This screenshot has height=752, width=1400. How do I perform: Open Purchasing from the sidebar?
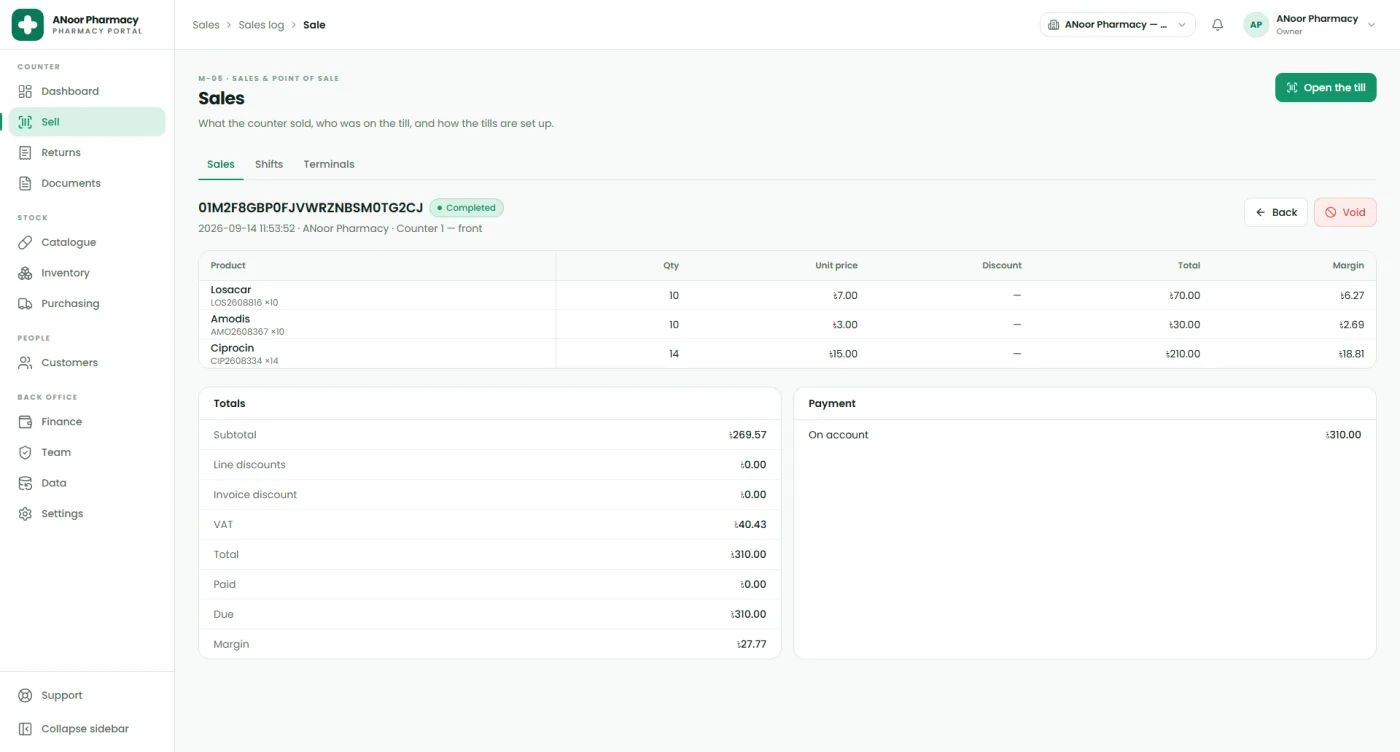pyautogui.click(x=87, y=303)
